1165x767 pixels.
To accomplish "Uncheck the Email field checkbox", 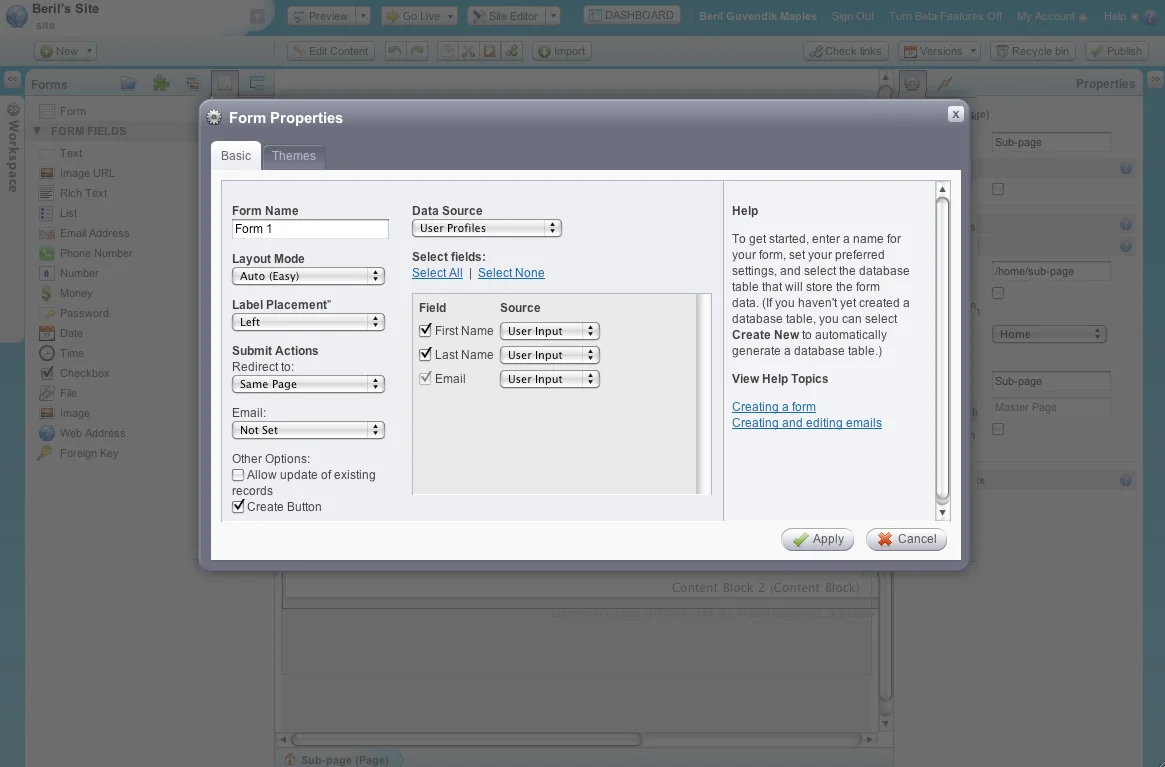I will (x=425, y=378).
